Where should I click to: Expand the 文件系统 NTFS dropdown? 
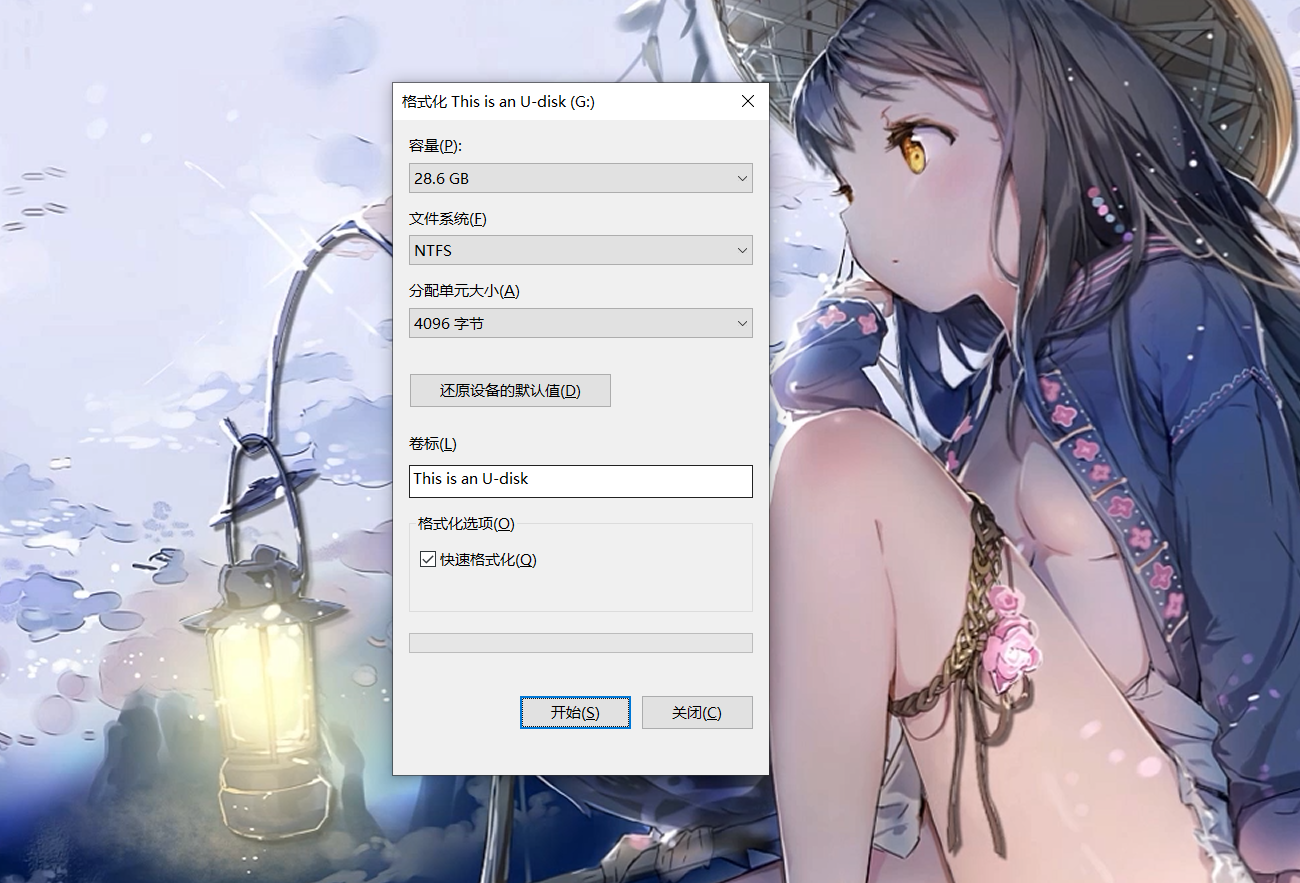(580, 250)
